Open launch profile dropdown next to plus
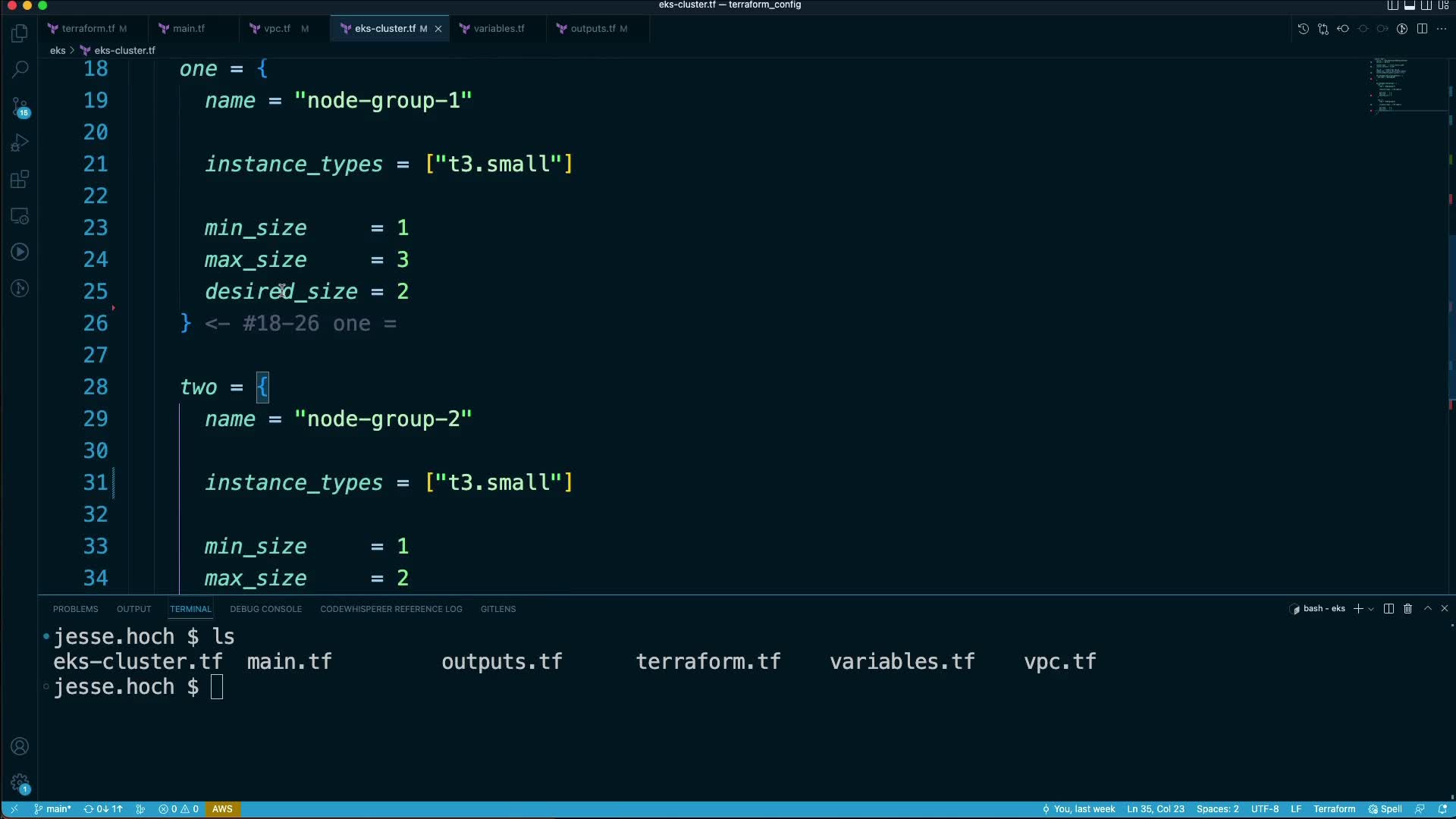Viewport: 1456px width, 819px height. [x=1371, y=609]
